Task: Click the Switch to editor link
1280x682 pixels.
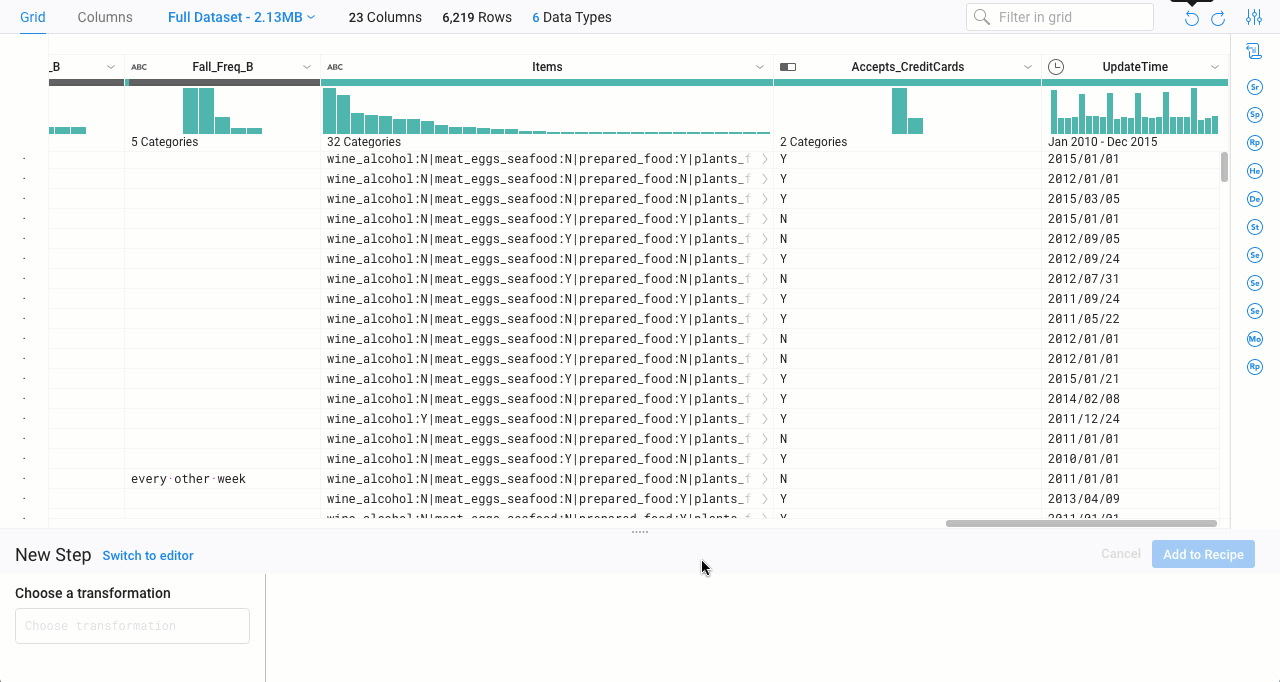Action: click(148, 555)
